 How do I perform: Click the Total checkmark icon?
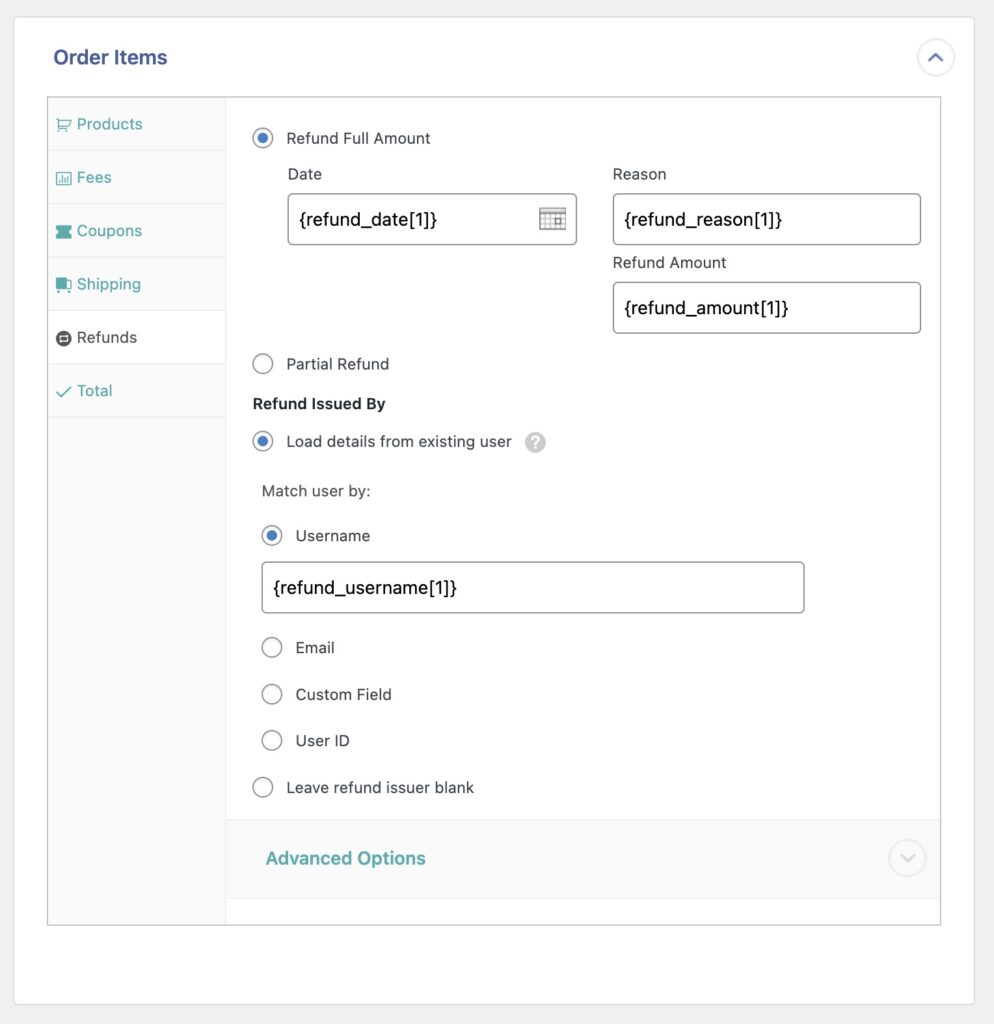pyautogui.click(x=66, y=390)
